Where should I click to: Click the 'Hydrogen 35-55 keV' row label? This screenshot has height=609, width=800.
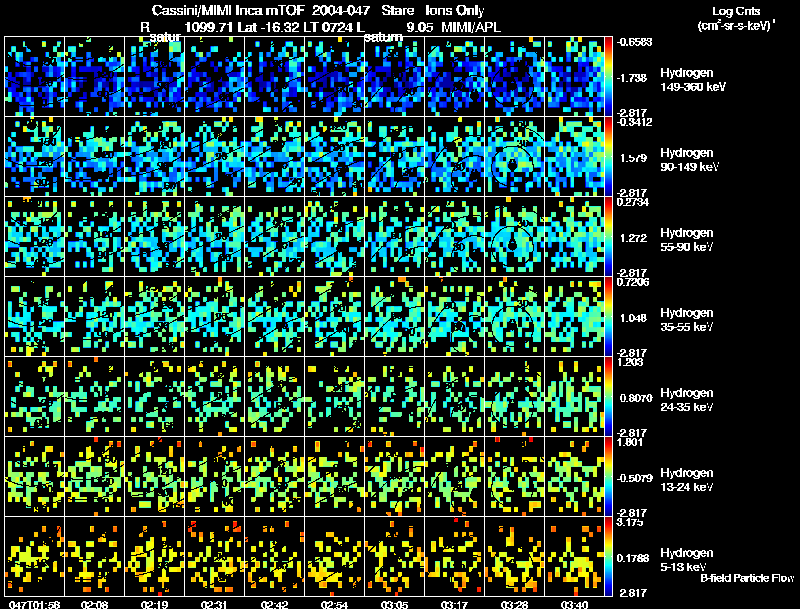tap(687, 320)
